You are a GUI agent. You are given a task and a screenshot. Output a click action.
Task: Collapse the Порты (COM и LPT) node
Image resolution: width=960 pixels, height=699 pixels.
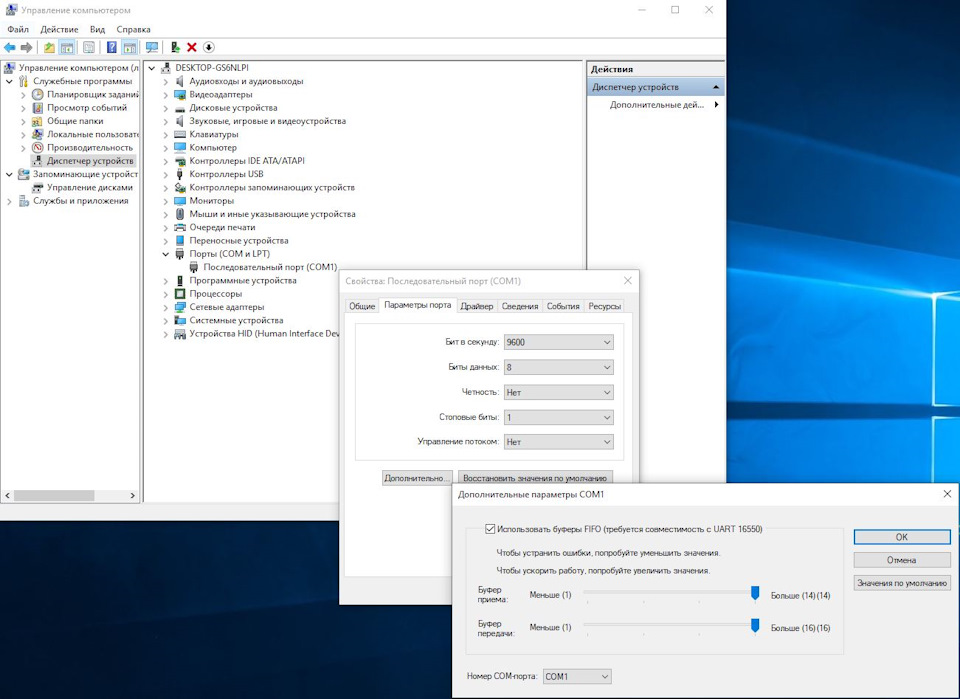click(165, 254)
